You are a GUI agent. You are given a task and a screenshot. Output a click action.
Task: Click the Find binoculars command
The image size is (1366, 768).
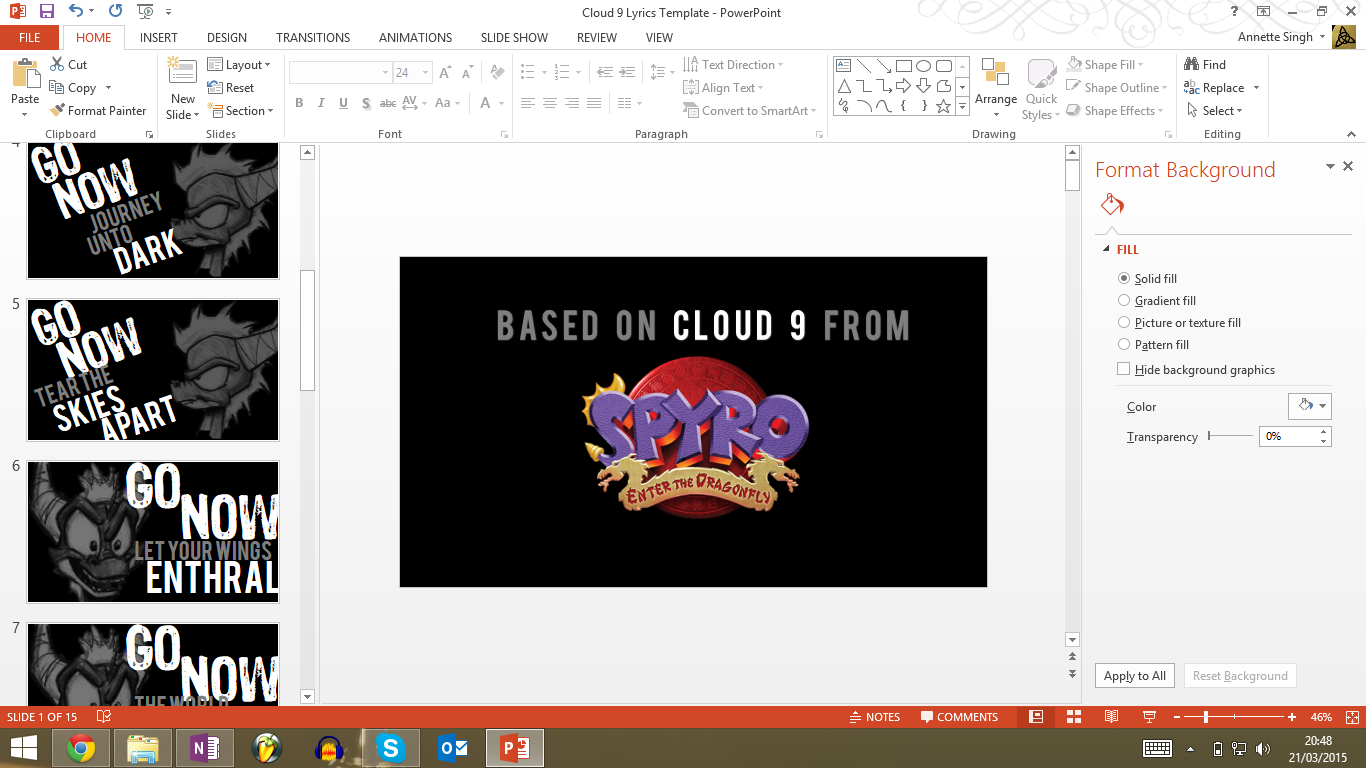tap(1205, 64)
